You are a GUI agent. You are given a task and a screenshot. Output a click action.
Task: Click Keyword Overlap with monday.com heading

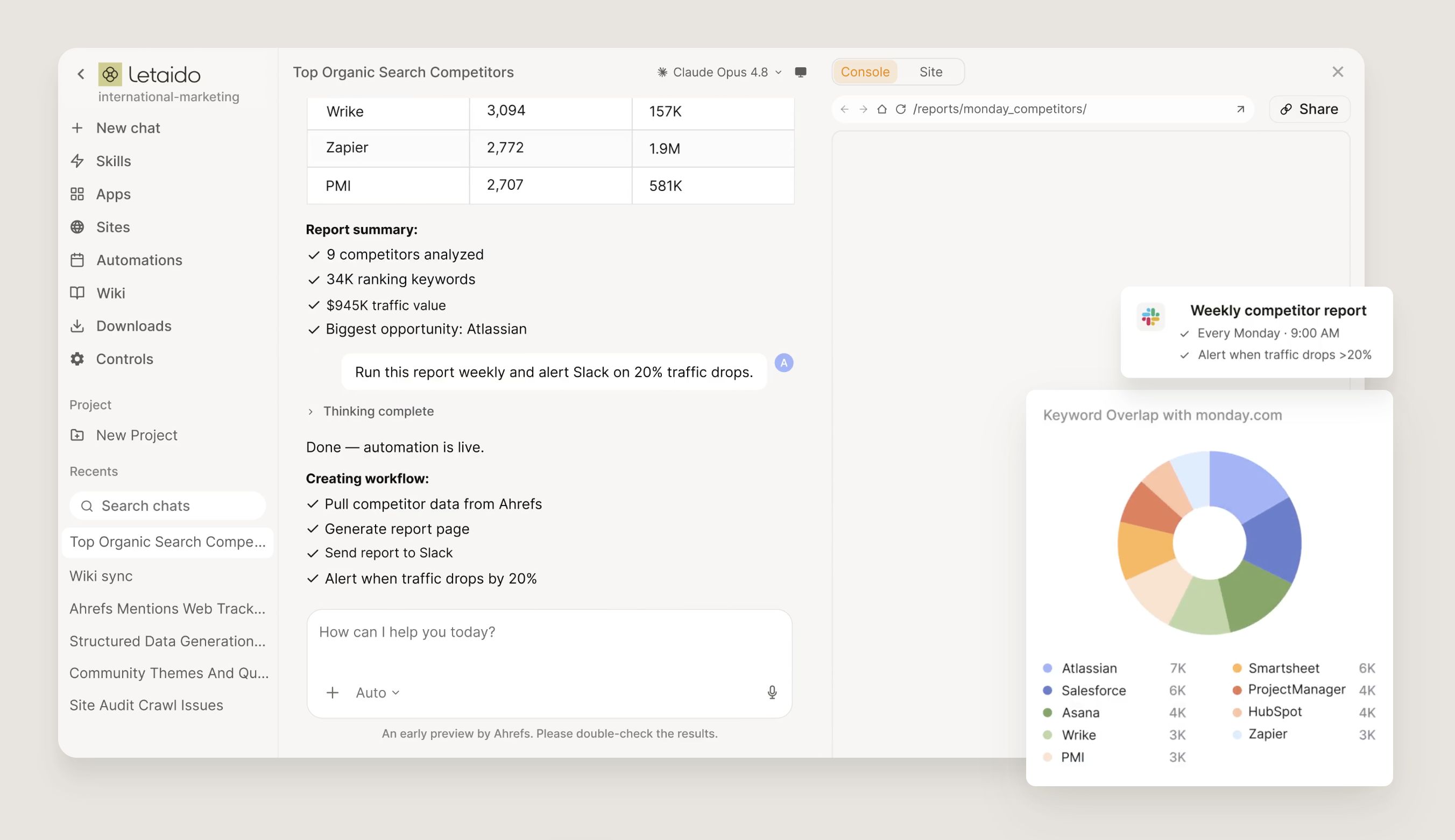click(1162, 415)
